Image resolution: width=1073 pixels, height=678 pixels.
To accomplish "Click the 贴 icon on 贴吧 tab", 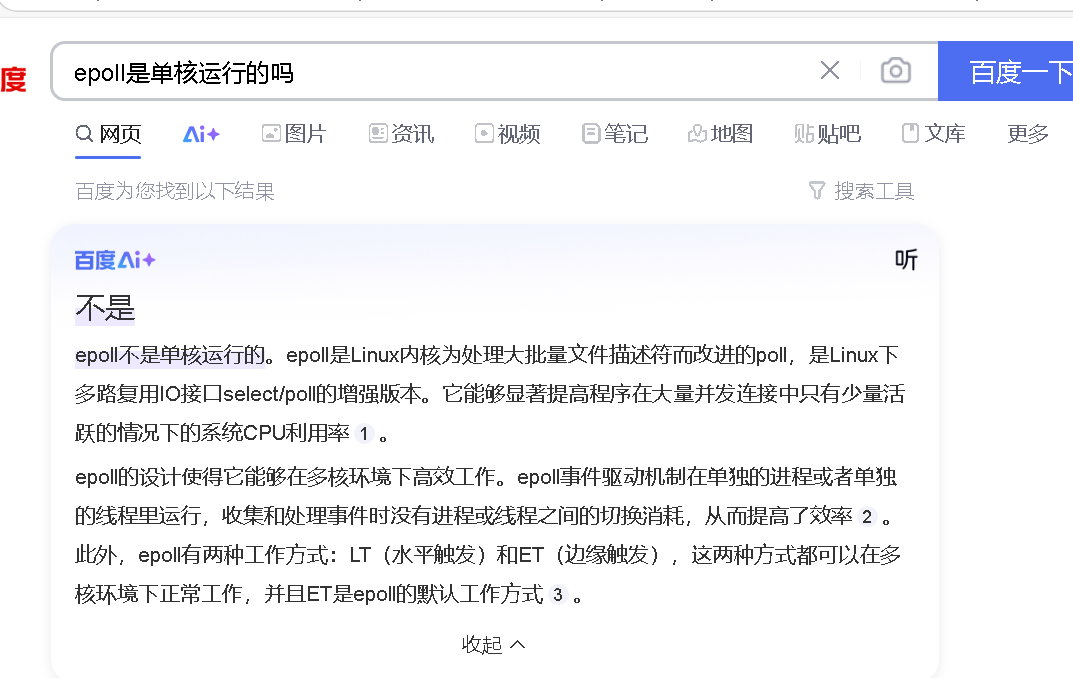I will [804, 133].
